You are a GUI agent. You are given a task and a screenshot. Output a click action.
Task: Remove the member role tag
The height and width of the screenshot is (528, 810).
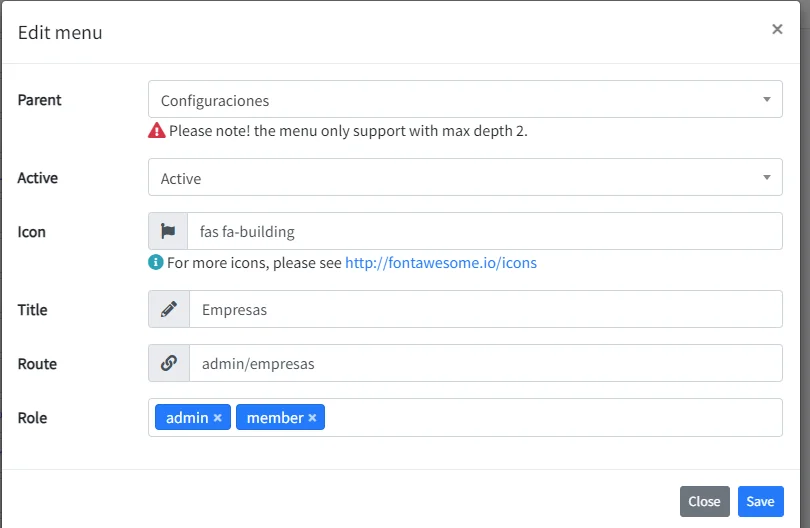(x=312, y=417)
